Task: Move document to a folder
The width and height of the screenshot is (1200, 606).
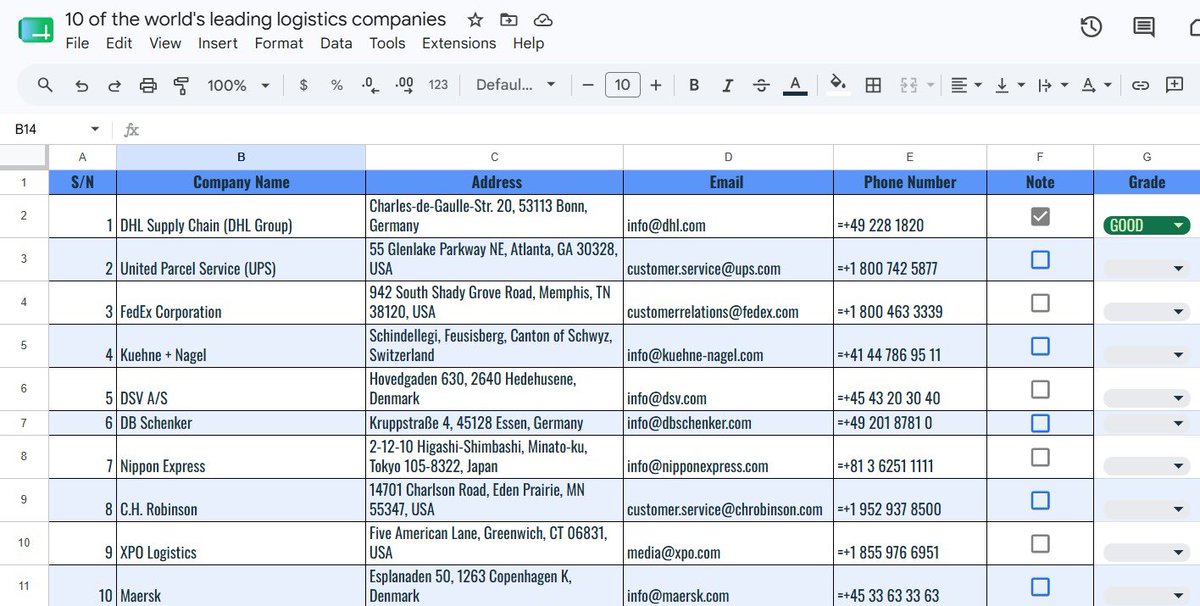Action: click(x=509, y=20)
